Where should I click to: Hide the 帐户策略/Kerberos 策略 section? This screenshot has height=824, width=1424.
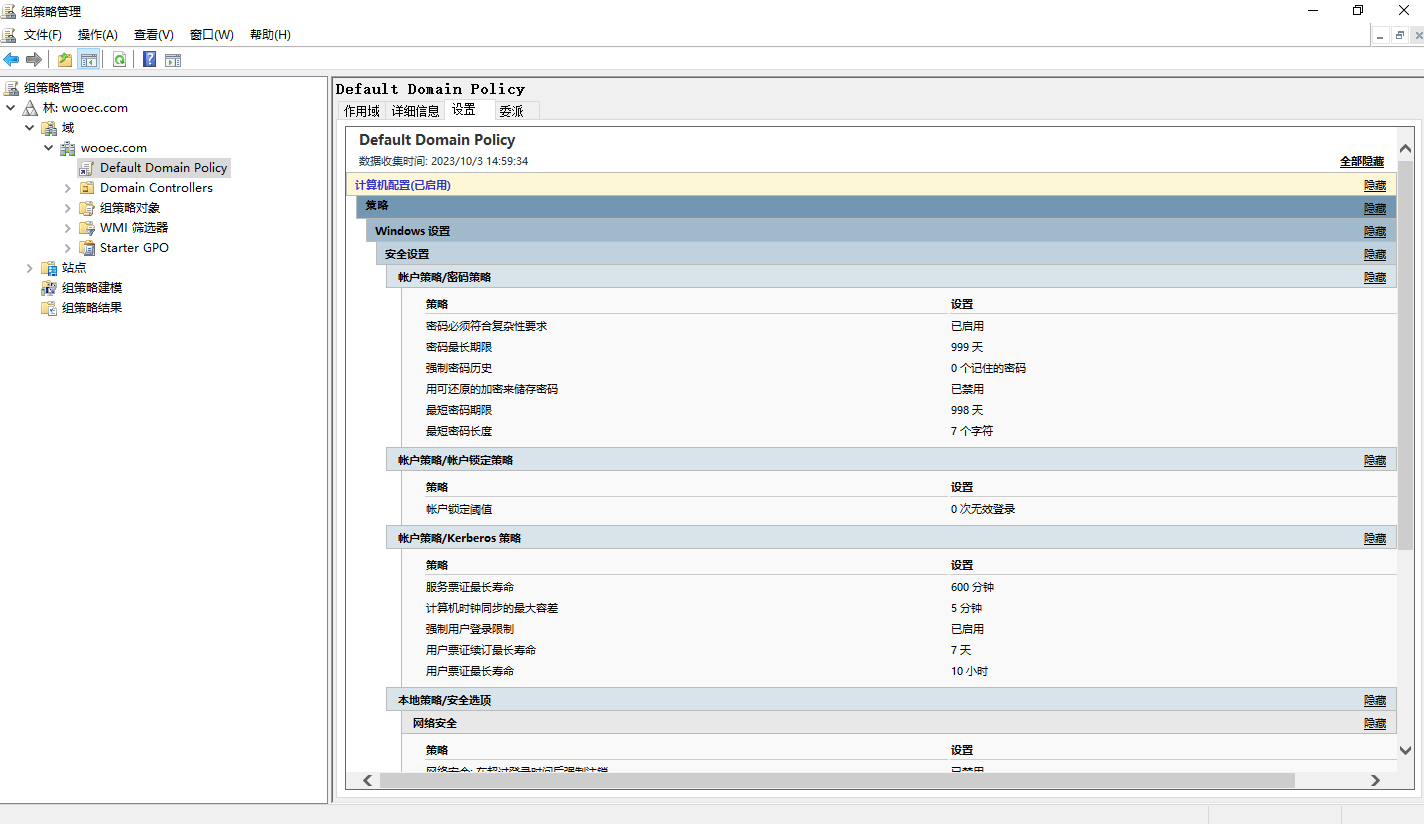[1375, 538]
